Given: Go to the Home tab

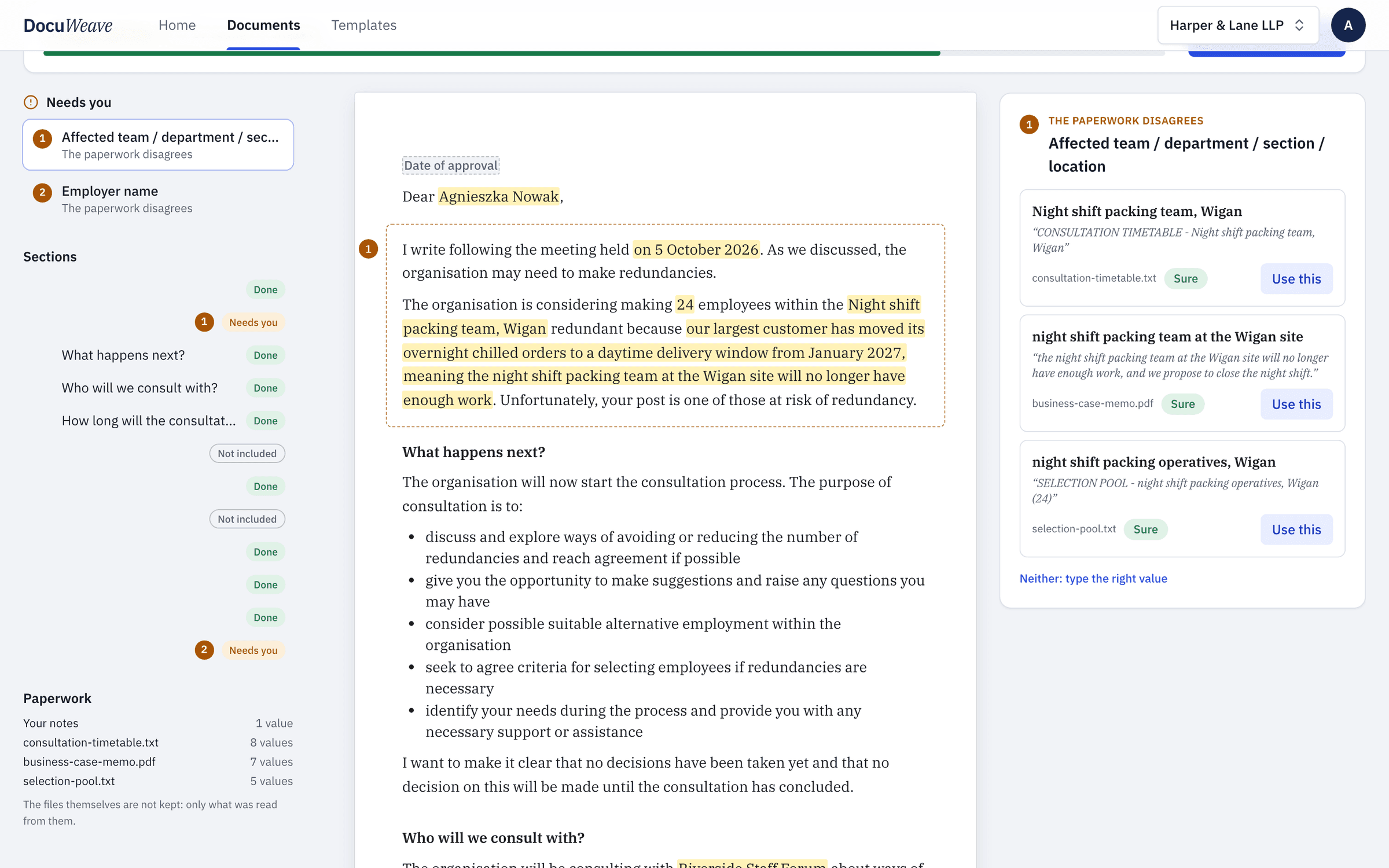Looking at the screenshot, I should 177,25.
